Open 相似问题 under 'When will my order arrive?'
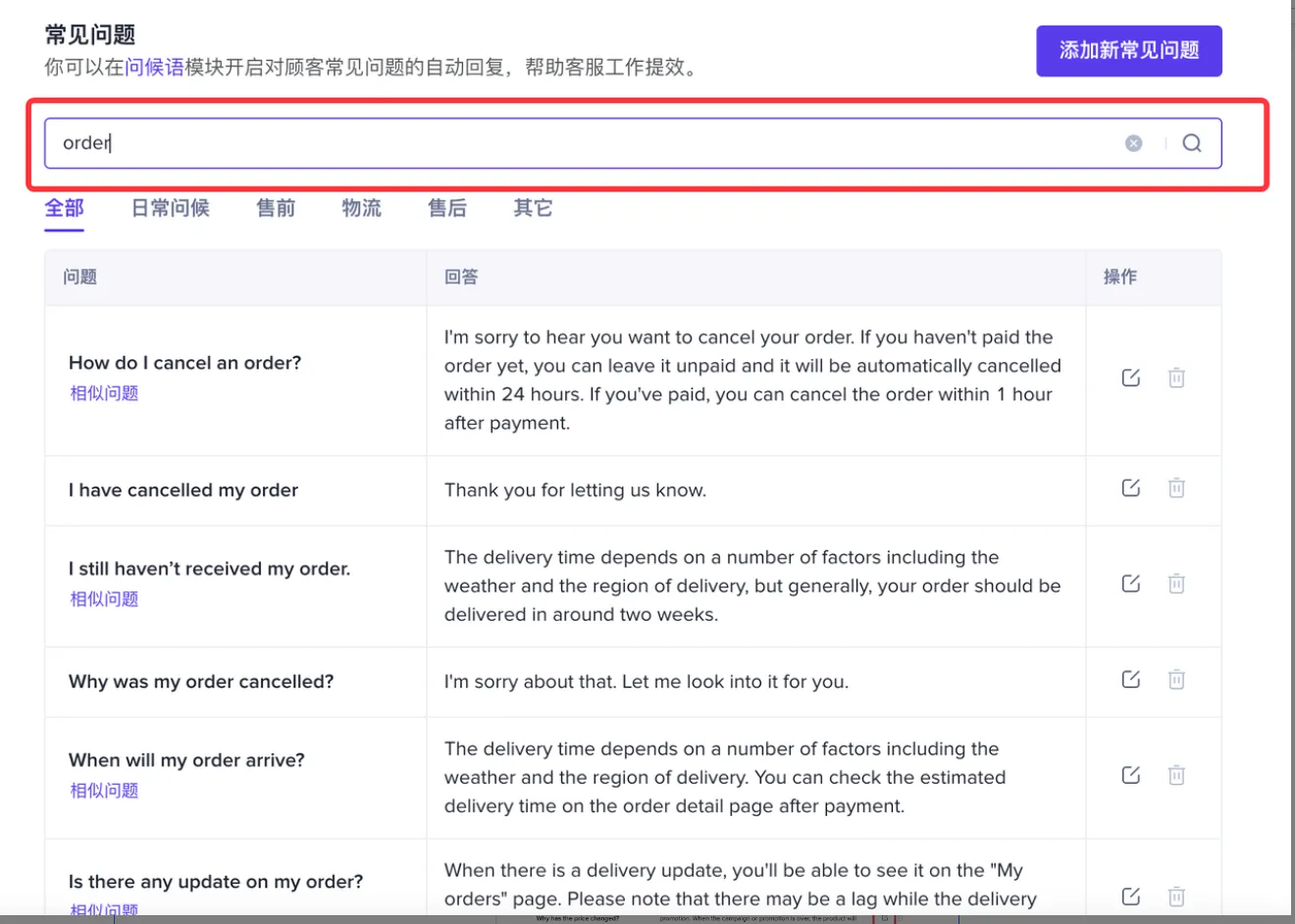Image resolution: width=1295 pixels, height=924 pixels. [x=104, y=791]
